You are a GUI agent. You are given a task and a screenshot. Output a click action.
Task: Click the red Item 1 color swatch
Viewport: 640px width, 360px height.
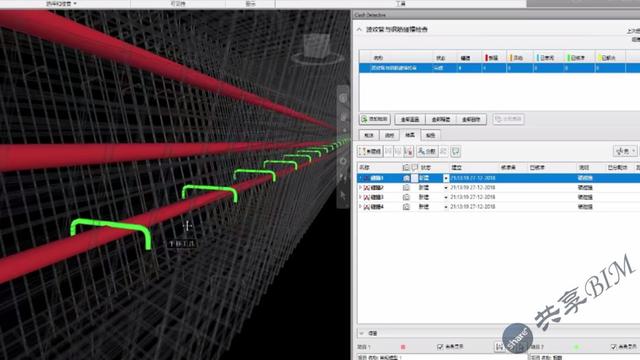coord(403,347)
